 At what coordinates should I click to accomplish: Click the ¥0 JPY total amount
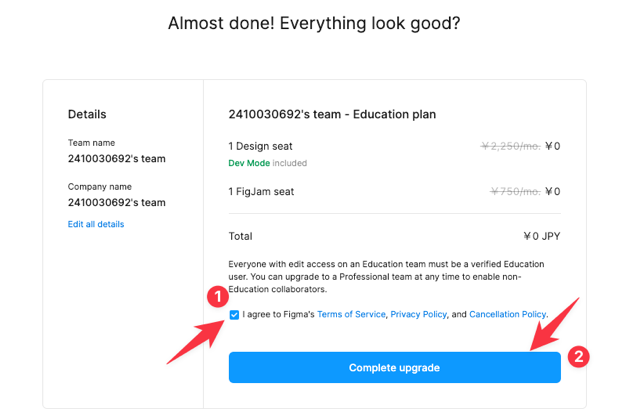point(542,236)
